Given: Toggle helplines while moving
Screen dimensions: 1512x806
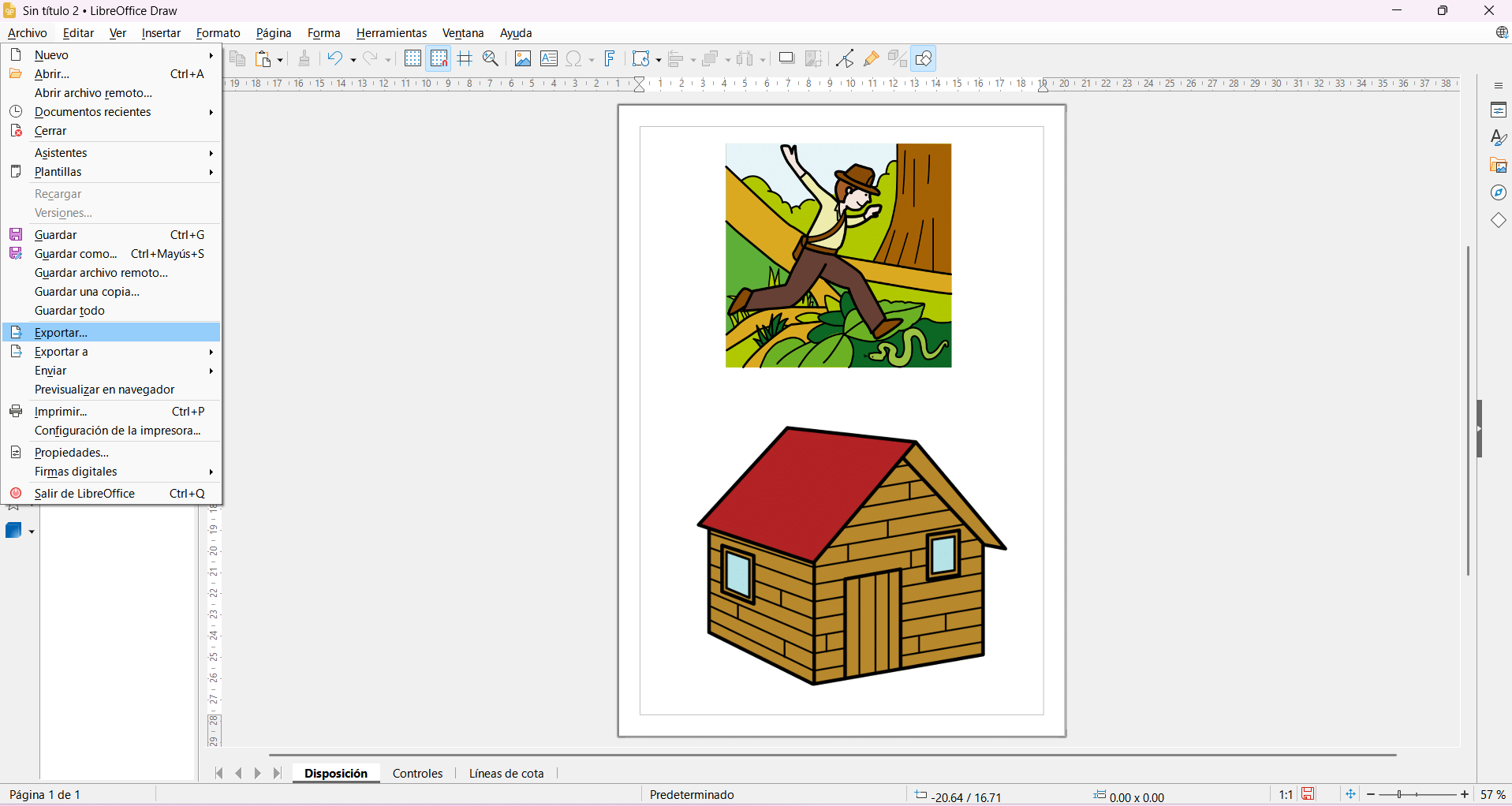Looking at the screenshot, I should (x=465, y=59).
